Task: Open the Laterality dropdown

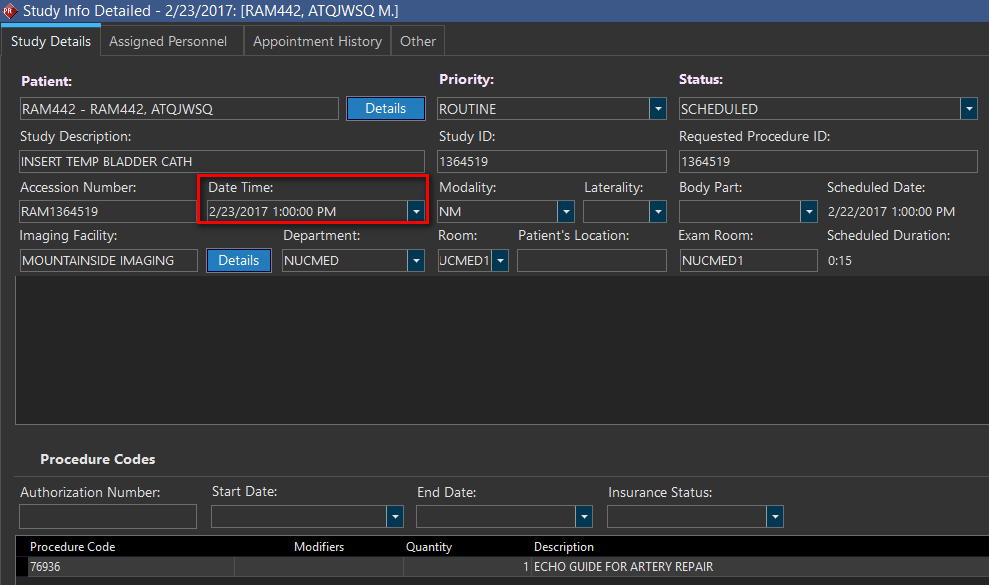Action: [657, 212]
